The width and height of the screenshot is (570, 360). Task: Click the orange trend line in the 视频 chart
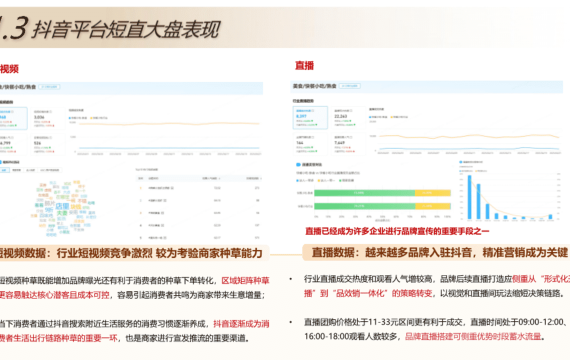click(x=169, y=124)
